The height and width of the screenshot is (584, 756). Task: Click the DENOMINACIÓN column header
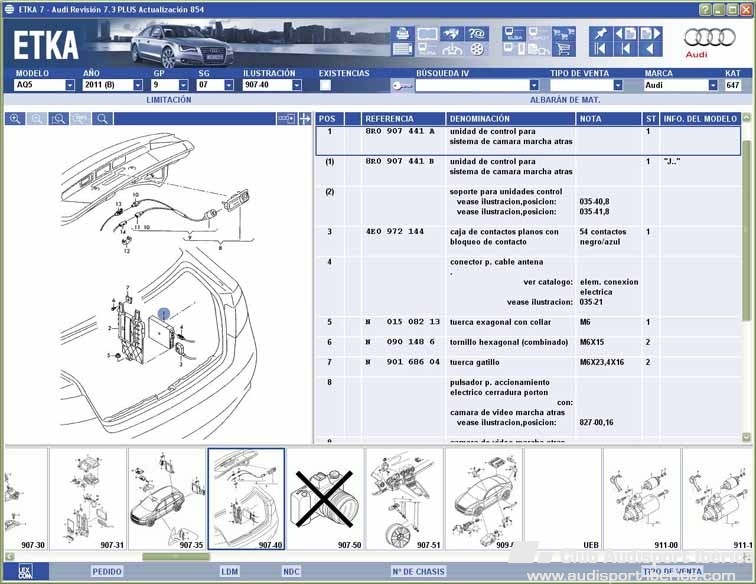[511, 119]
